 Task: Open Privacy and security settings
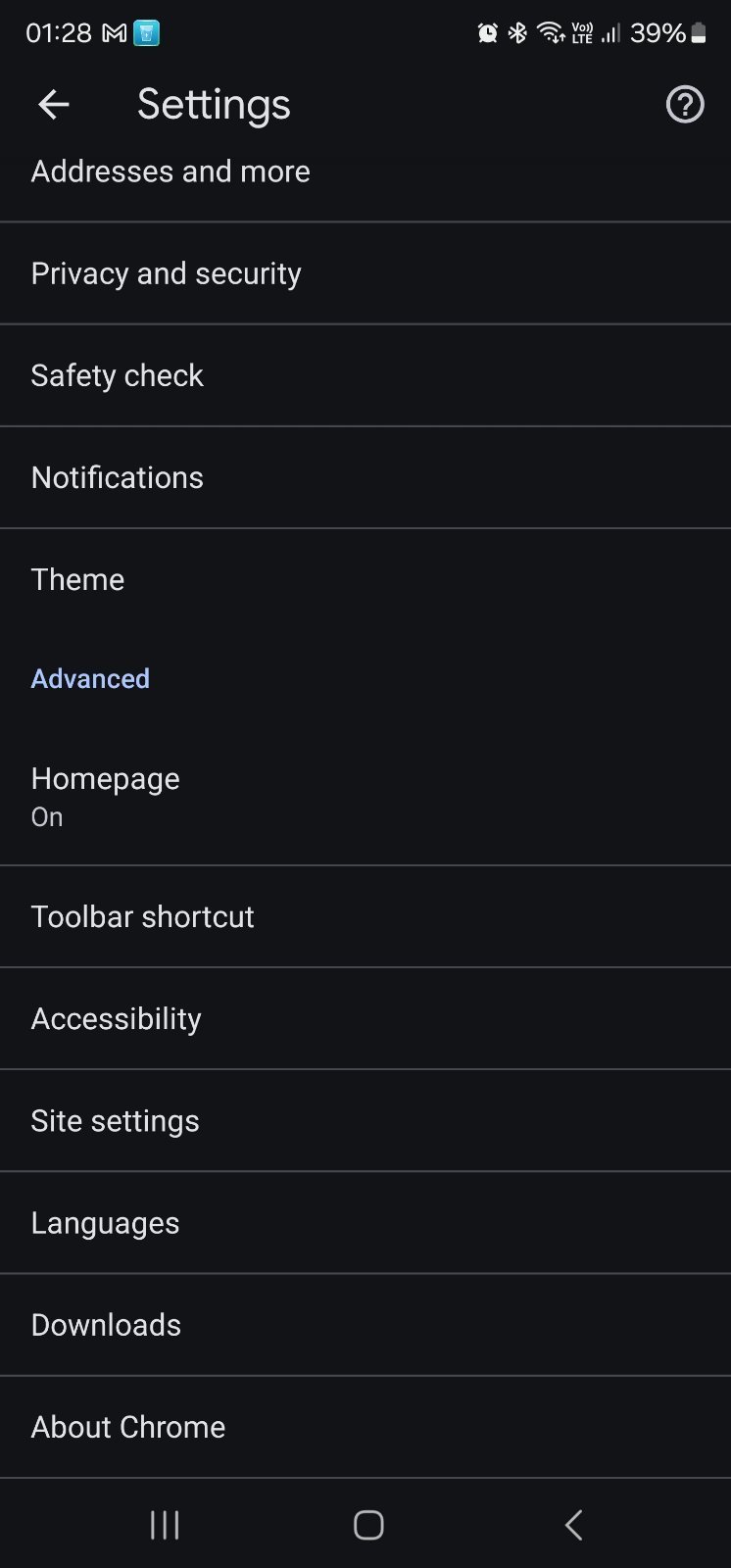[x=167, y=273]
